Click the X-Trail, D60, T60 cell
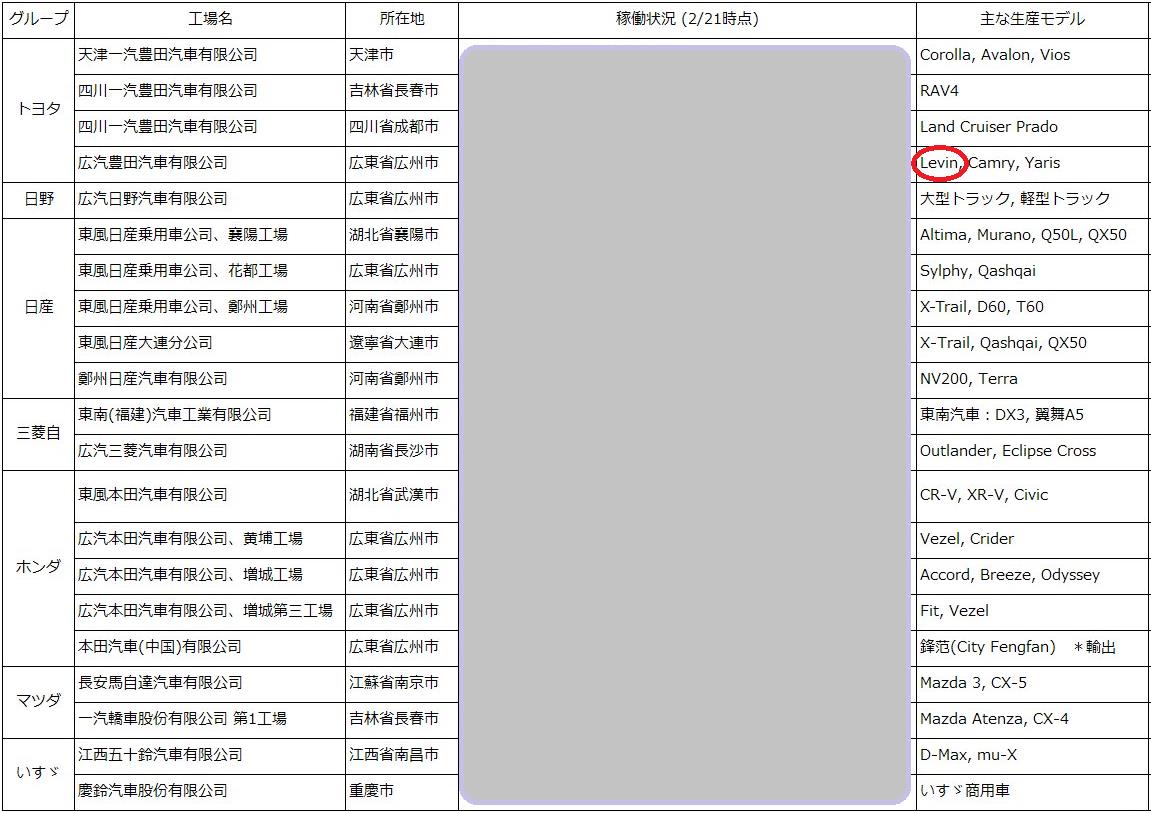The image size is (1151, 813). [1033, 307]
